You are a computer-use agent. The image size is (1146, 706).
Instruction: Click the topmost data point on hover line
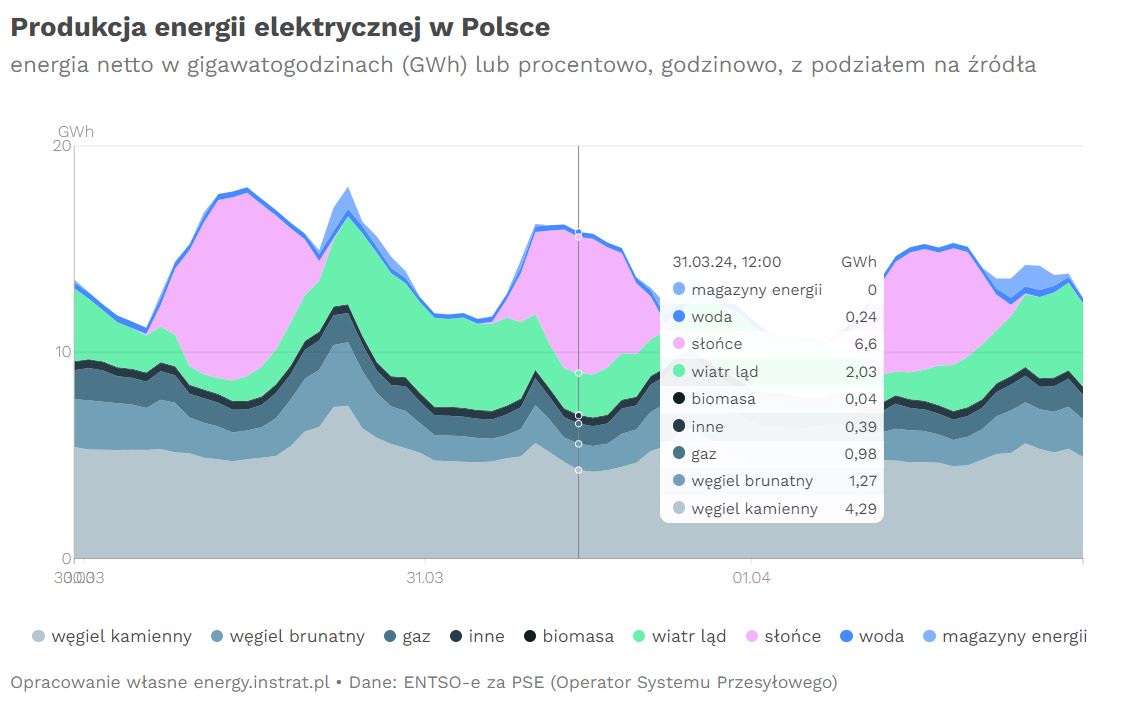coord(578,232)
